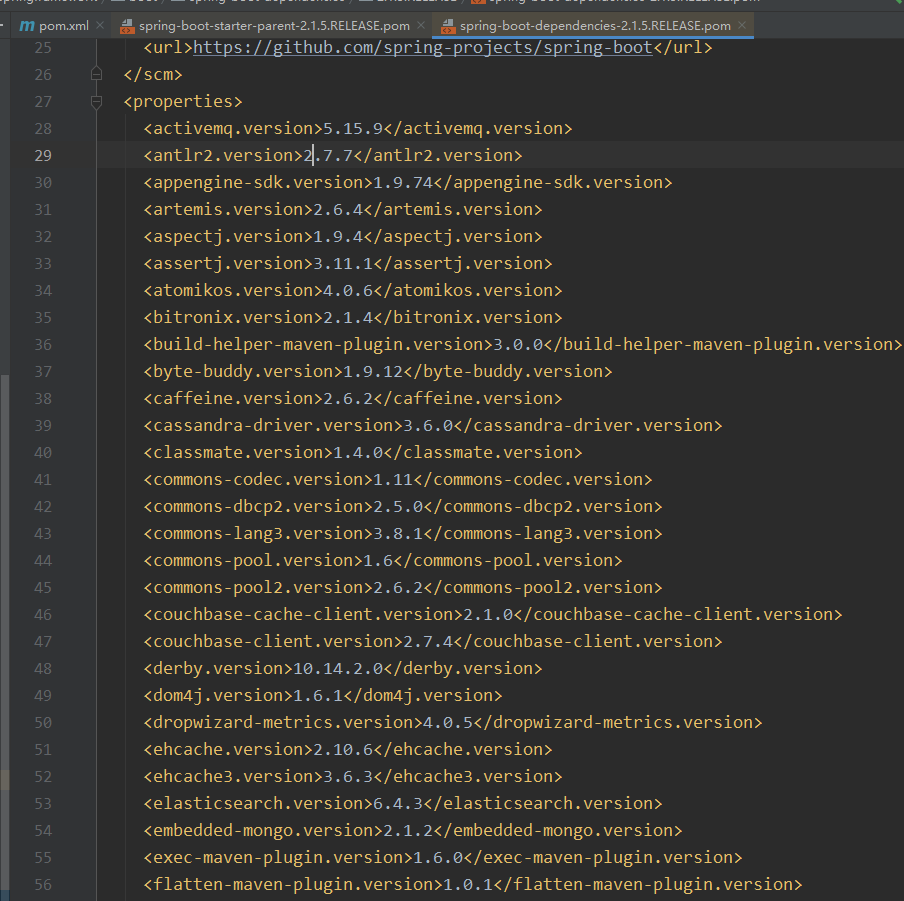Click the activemq.version 5.15.9 line
This screenshot has width=904, height=901.
pos(358,129)
